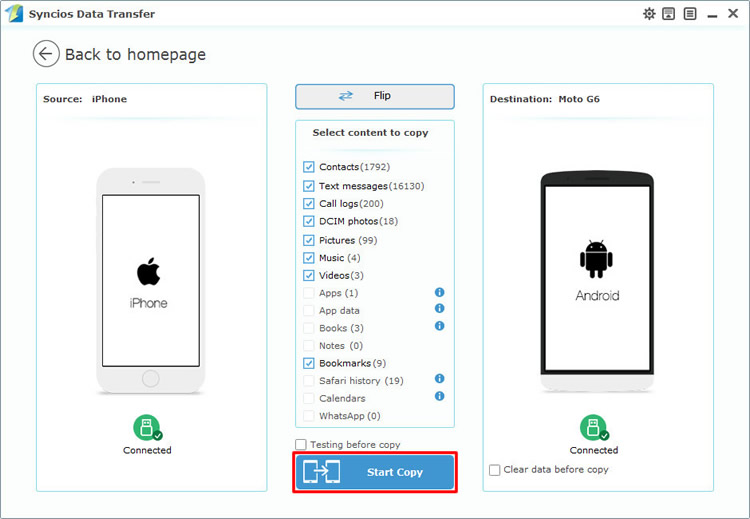Show info for Apps (1)
The height and width of the screenshot is (519, 750).
point(440,292)
